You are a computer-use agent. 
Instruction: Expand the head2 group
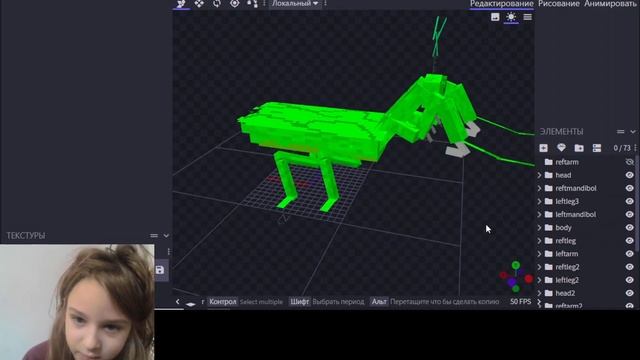coord(540,293)
